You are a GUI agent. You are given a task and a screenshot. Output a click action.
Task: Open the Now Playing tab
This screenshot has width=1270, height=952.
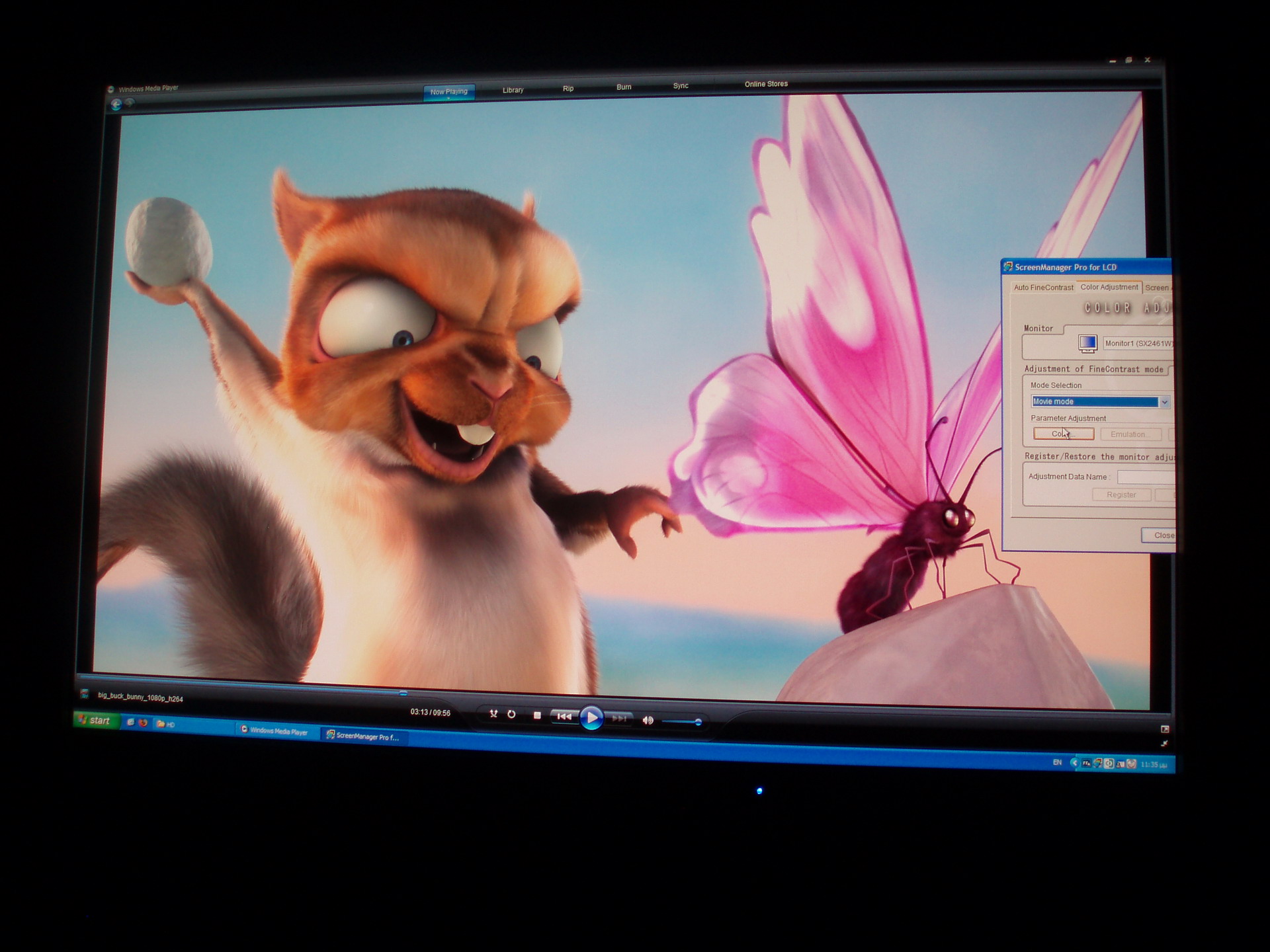tap(448, 92)
